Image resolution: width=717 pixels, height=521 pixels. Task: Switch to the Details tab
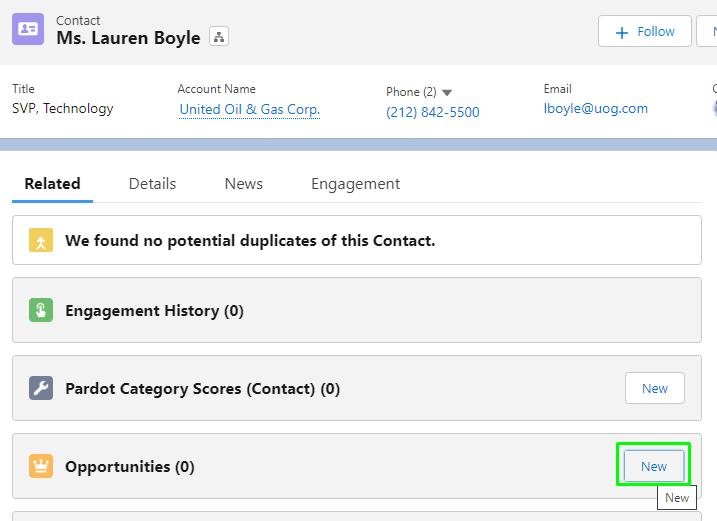click(152, 184)
